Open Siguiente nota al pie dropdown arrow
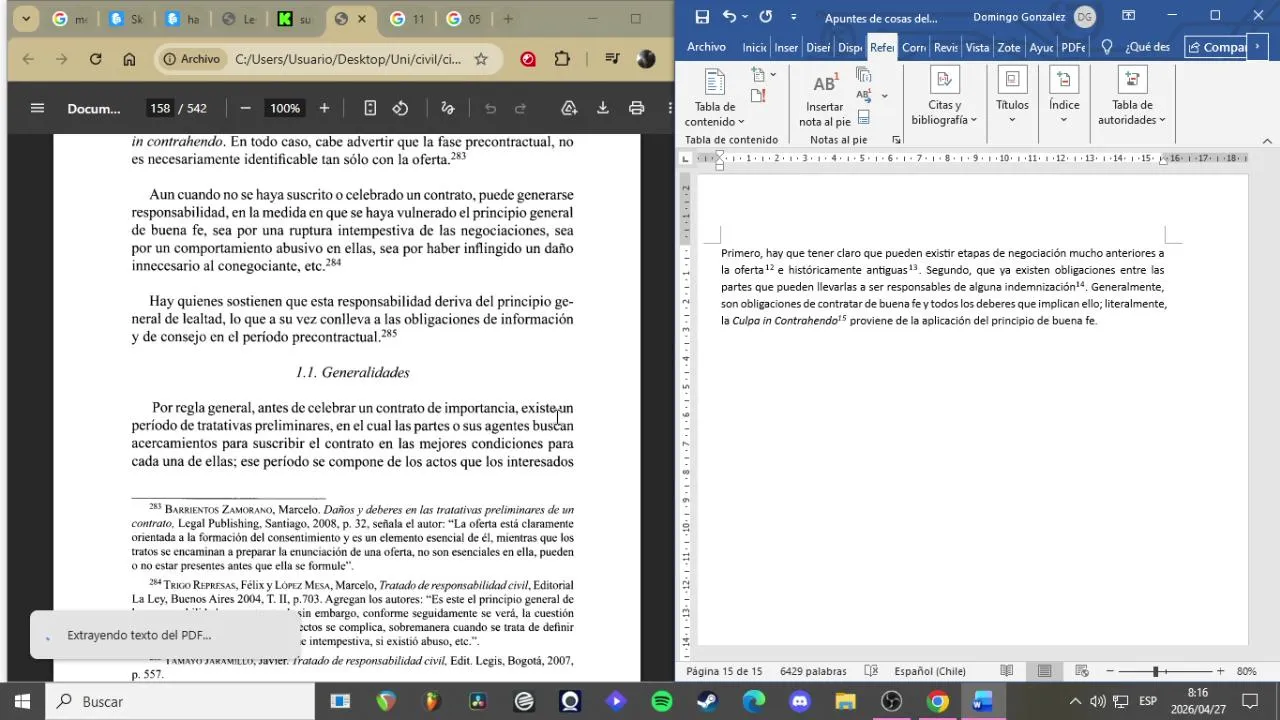The image size is (1280, 720). pyautogui.click(x=884, y=96)
